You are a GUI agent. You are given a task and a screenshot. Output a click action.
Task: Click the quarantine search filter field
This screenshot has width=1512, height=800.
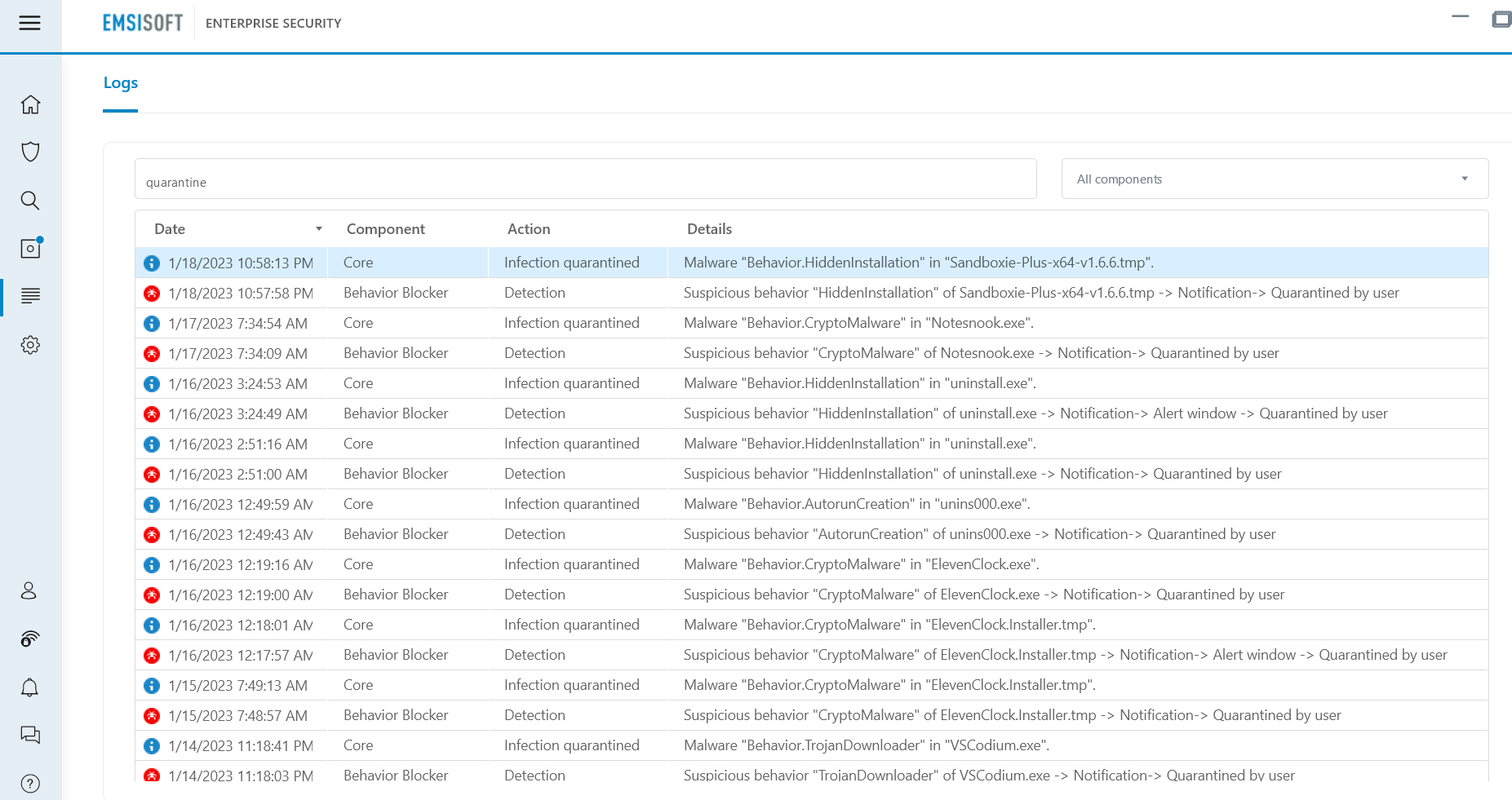[x=584, y=179]
